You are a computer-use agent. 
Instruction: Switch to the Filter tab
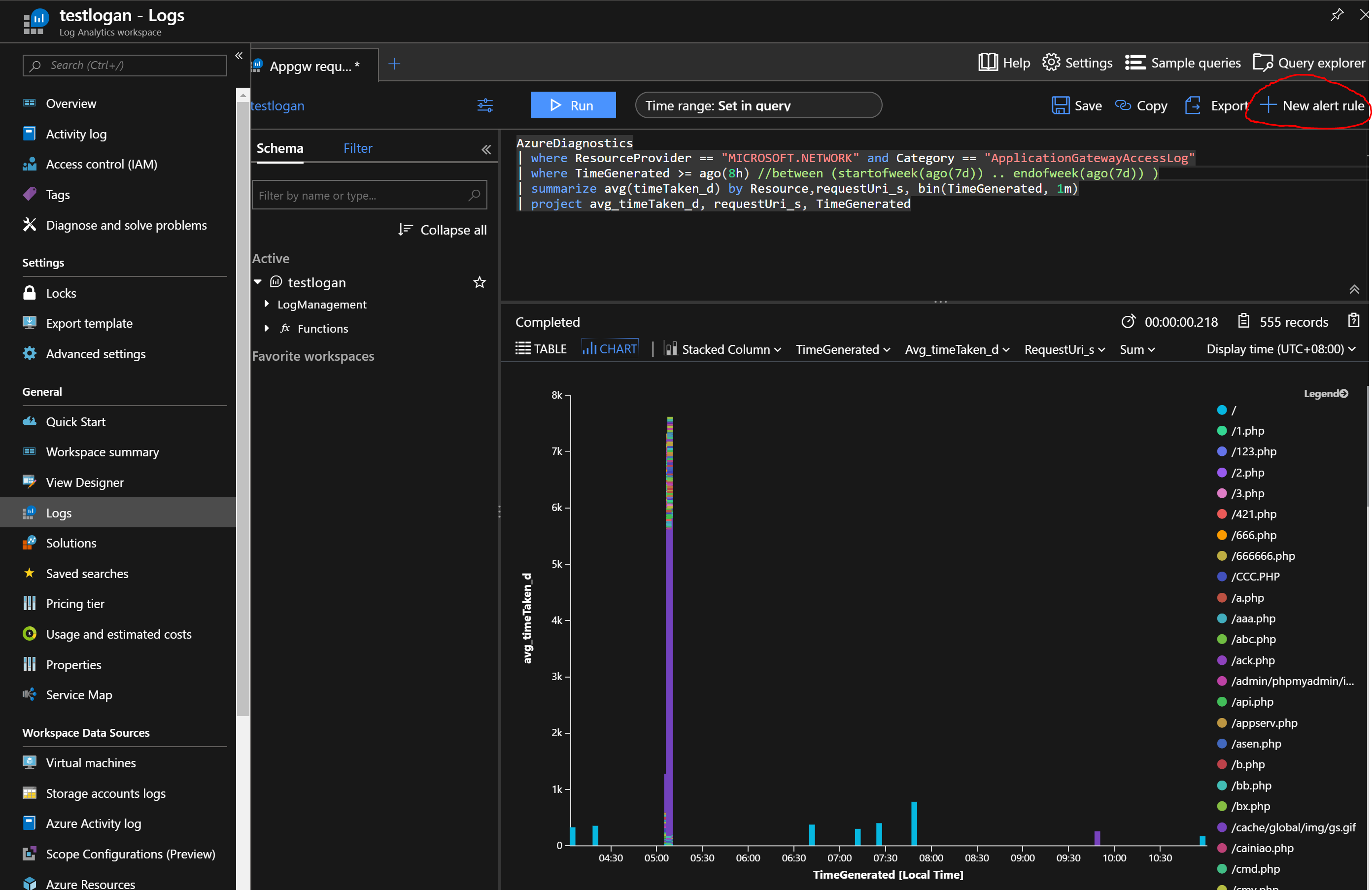(x=357, y=148)
